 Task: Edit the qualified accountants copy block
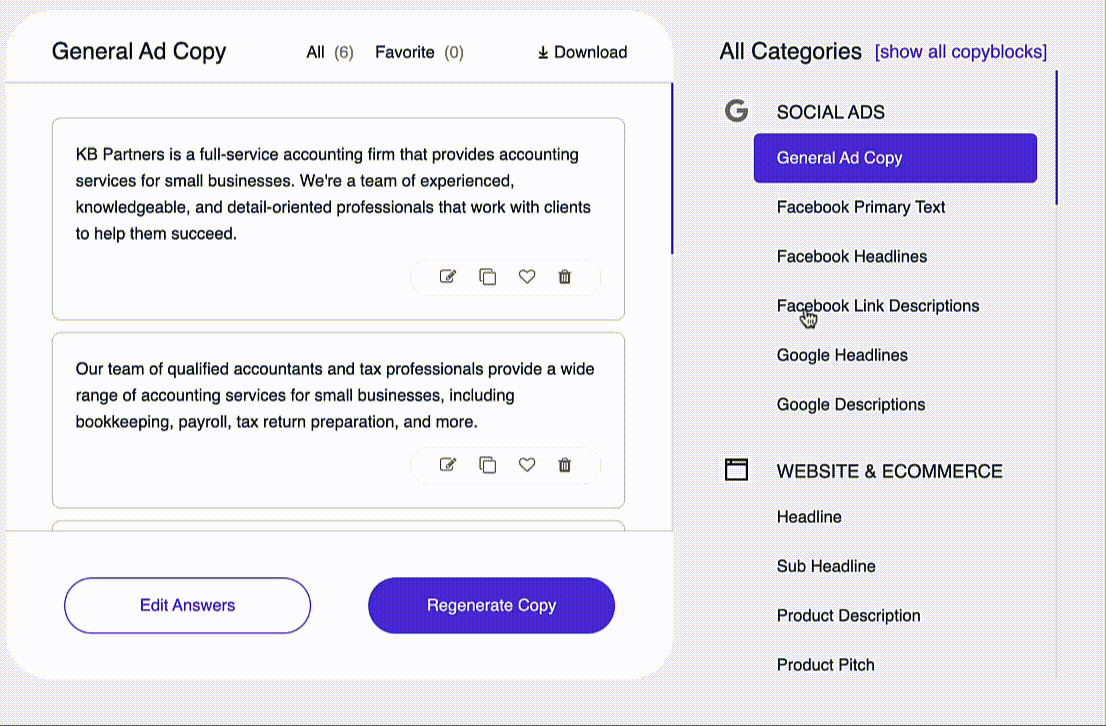point(448,464)
